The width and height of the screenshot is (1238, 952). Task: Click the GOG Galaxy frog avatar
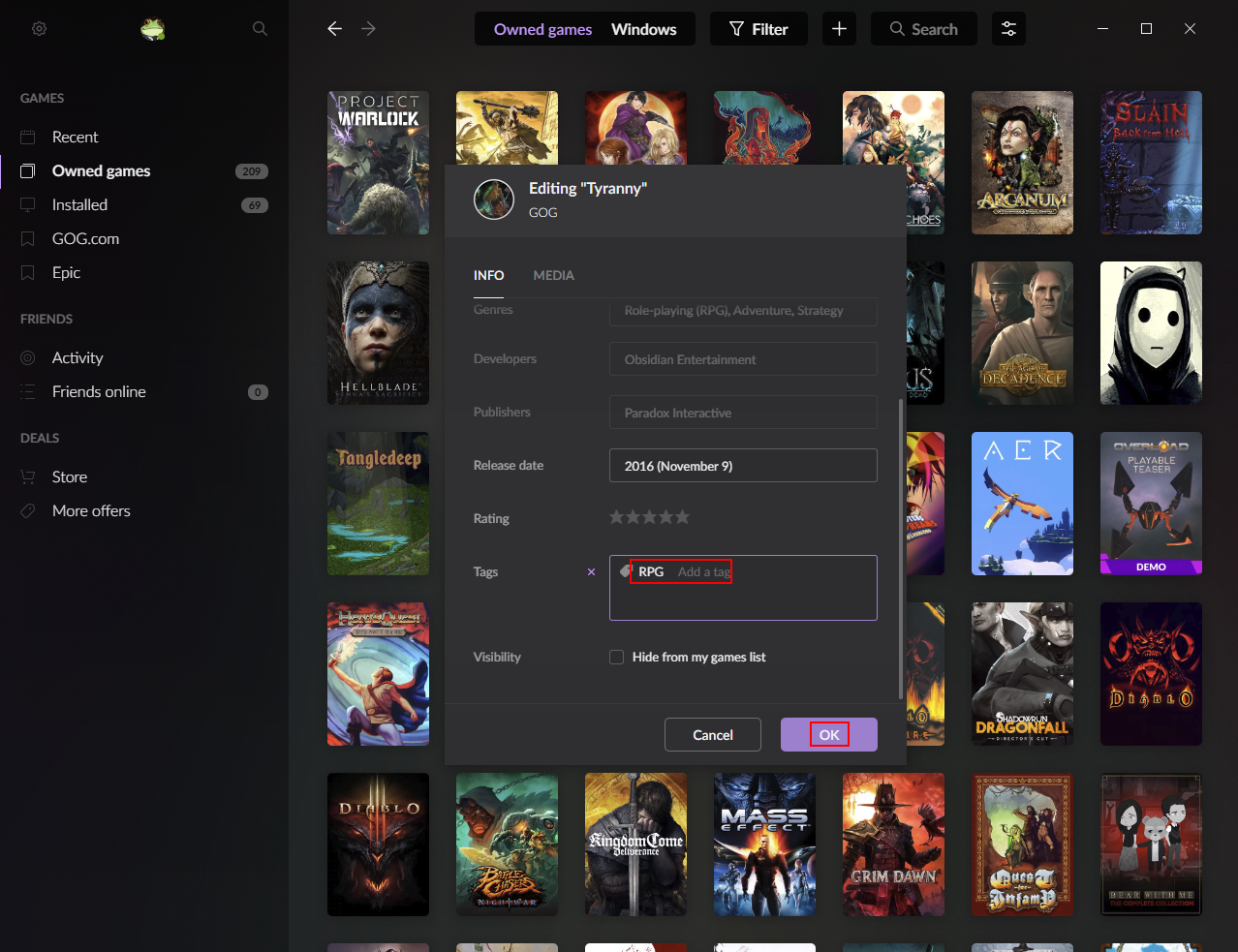(153, 29)
